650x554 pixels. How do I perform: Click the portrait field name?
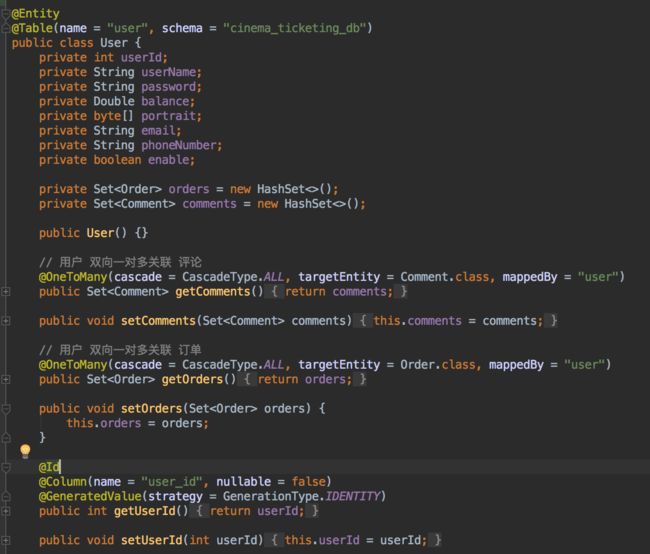168,116
